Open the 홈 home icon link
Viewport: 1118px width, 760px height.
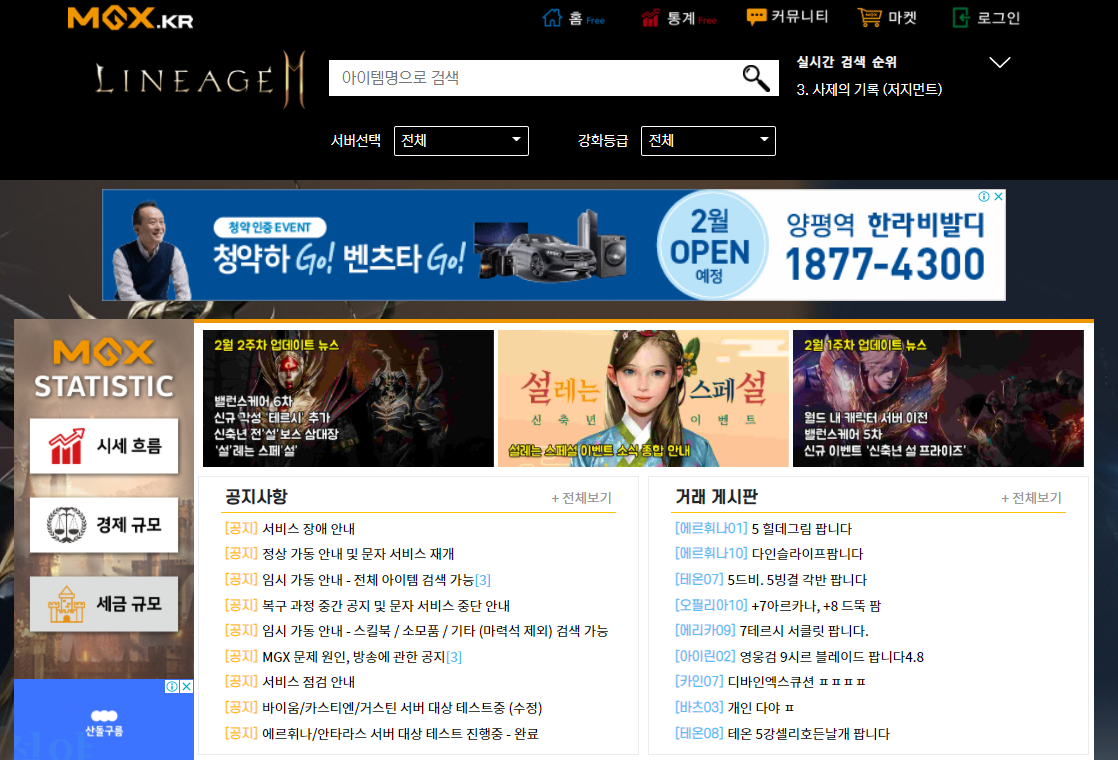coord(552,18)
